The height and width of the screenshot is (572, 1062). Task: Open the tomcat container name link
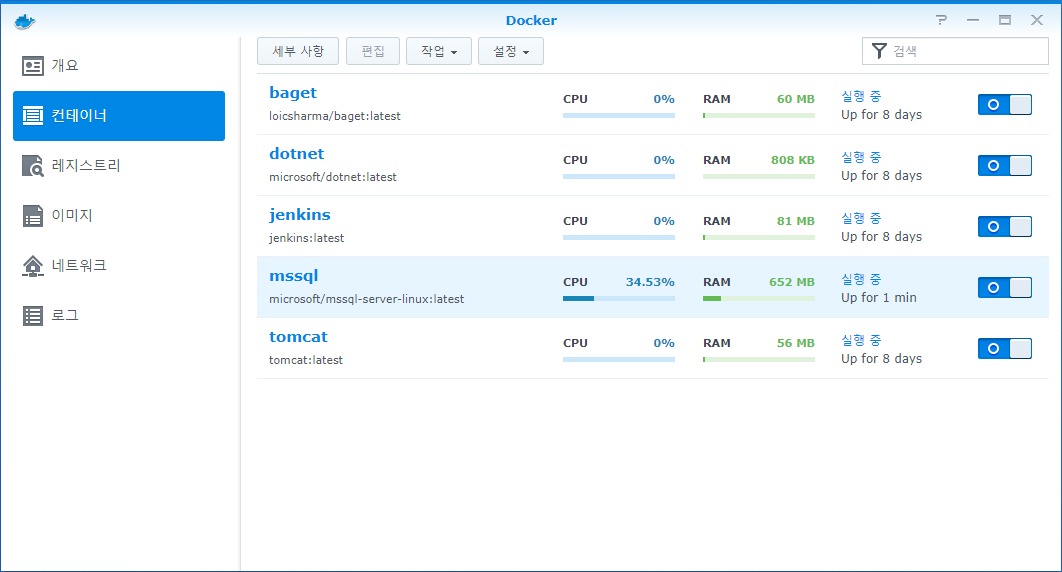pos(298,337)
